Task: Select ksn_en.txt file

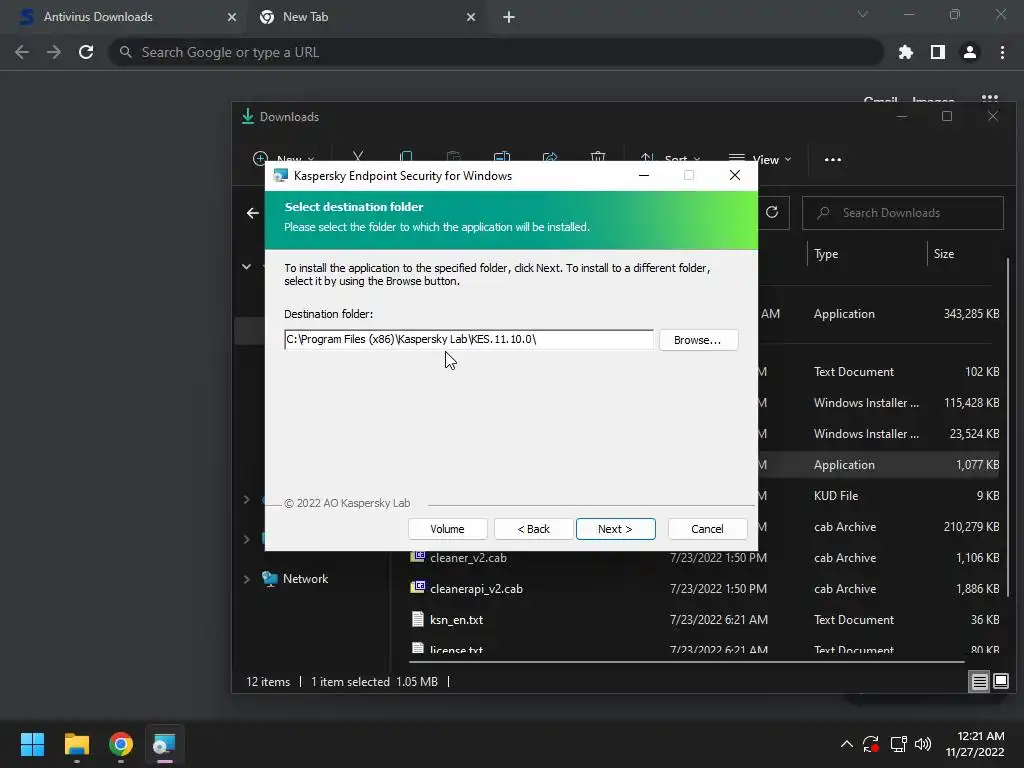Action: 456,620
